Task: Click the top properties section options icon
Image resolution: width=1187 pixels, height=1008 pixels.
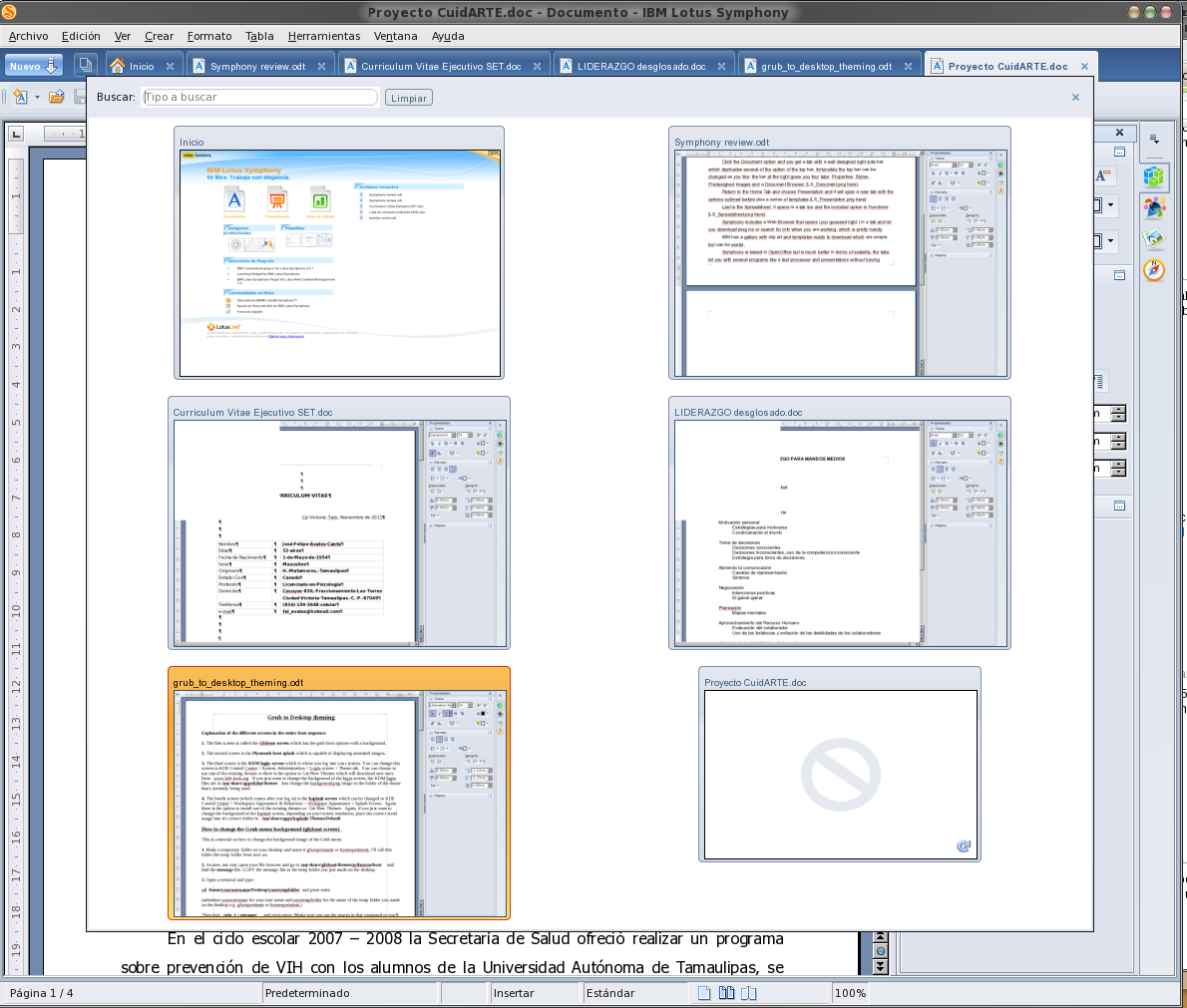Action: [x=1119, y=153]
